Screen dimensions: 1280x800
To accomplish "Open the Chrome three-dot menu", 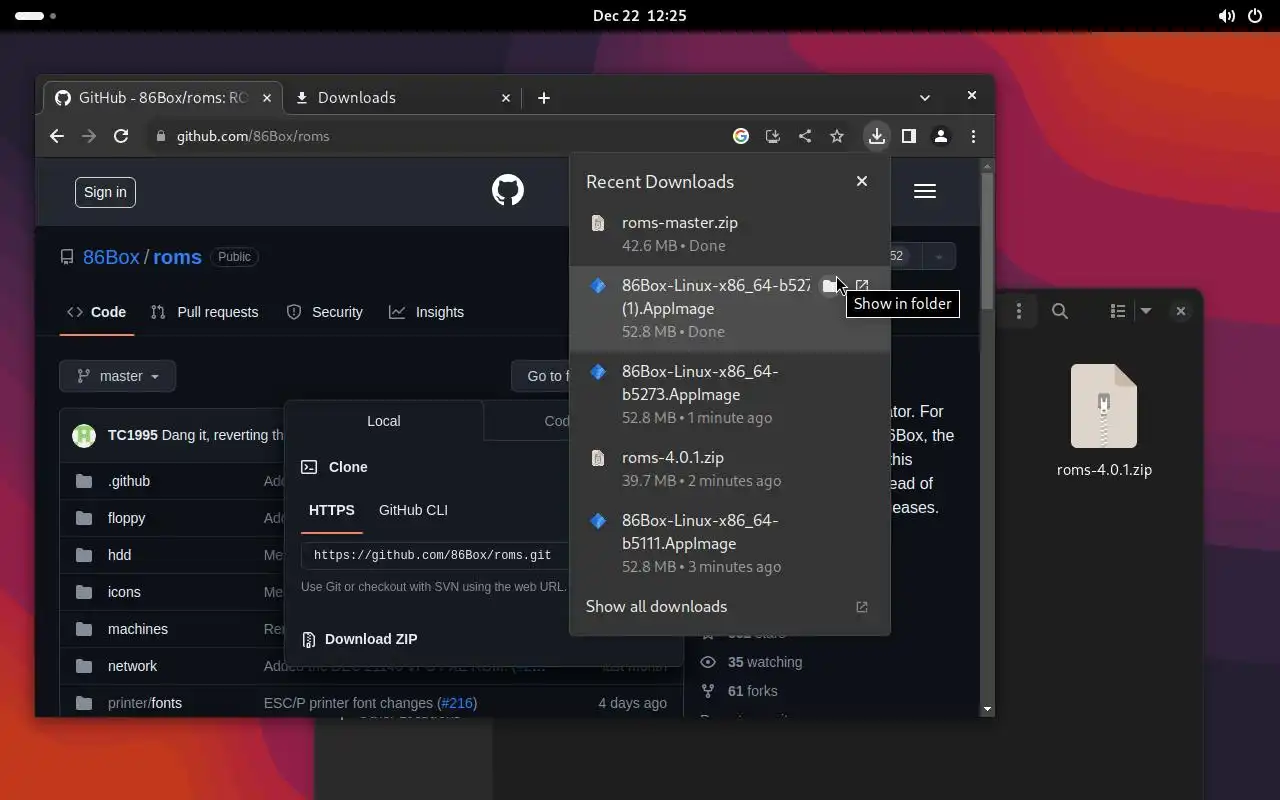I will (973, 136).
